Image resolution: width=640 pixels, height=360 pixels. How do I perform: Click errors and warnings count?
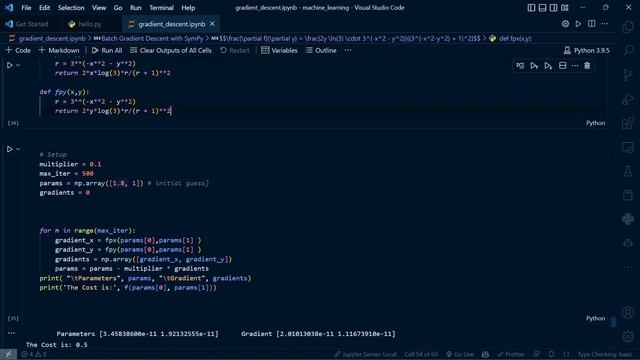coord(33,354)
